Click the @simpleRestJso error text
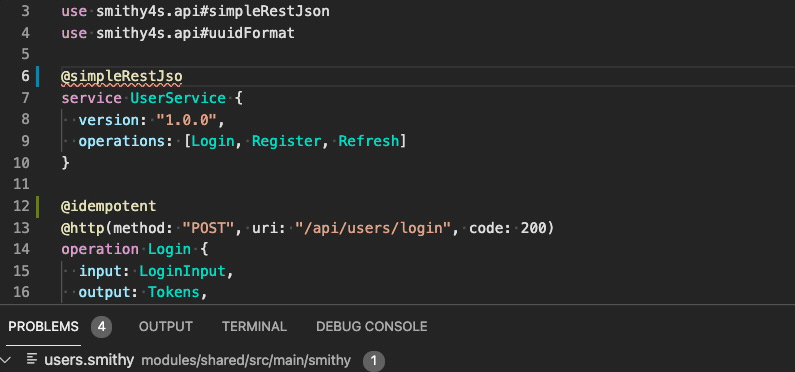Viewport: 795px width, 372px height. tap(122, 77)
